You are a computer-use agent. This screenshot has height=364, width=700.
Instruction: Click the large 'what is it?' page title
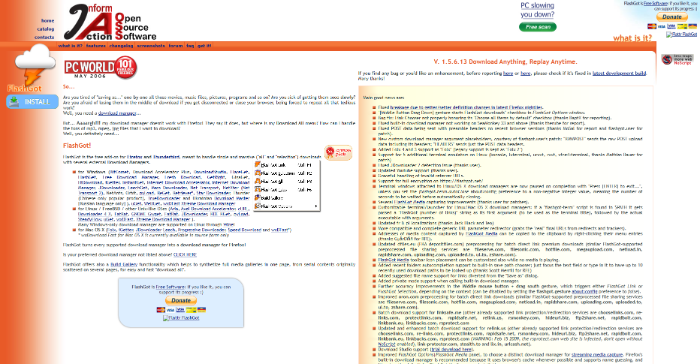[632, 38]
